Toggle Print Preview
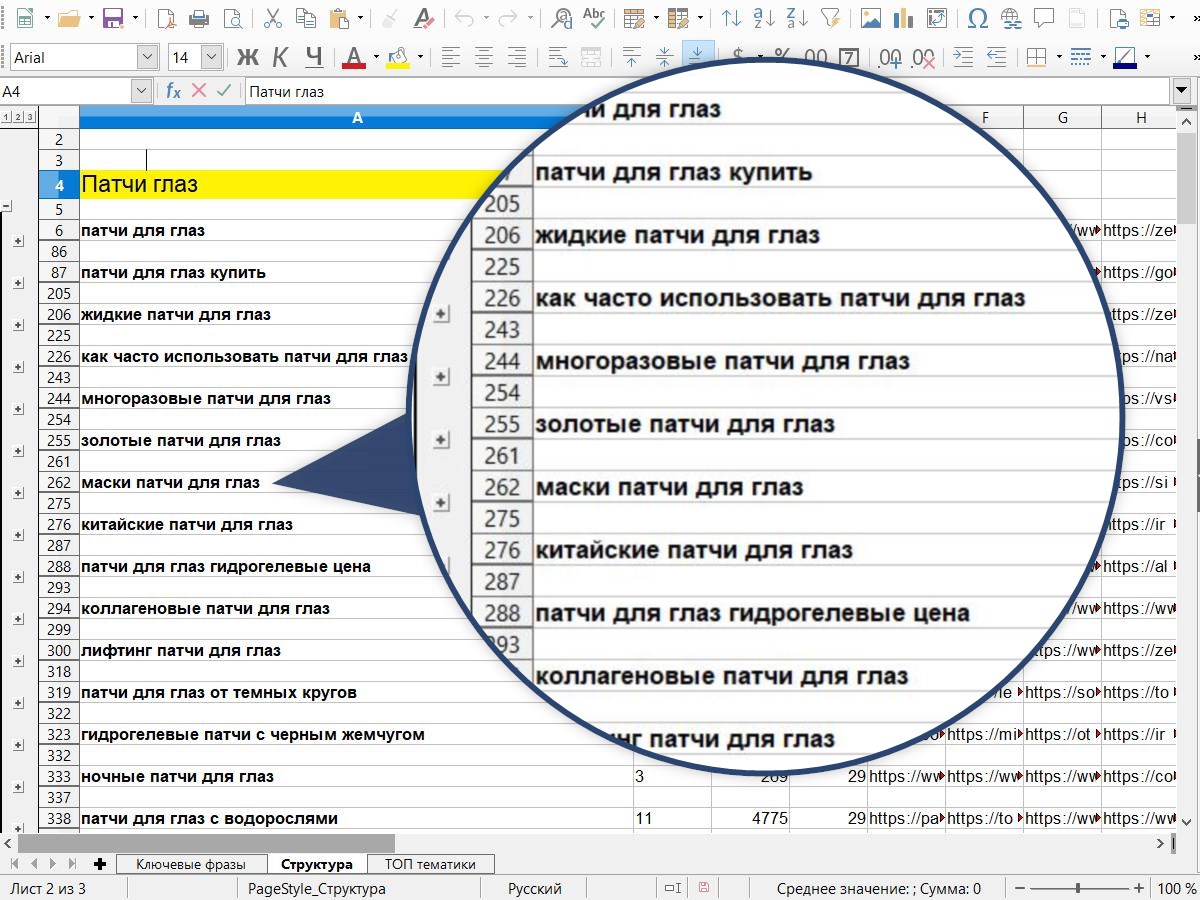This screenshot has height=900, width=1200. tap(233, 18)
